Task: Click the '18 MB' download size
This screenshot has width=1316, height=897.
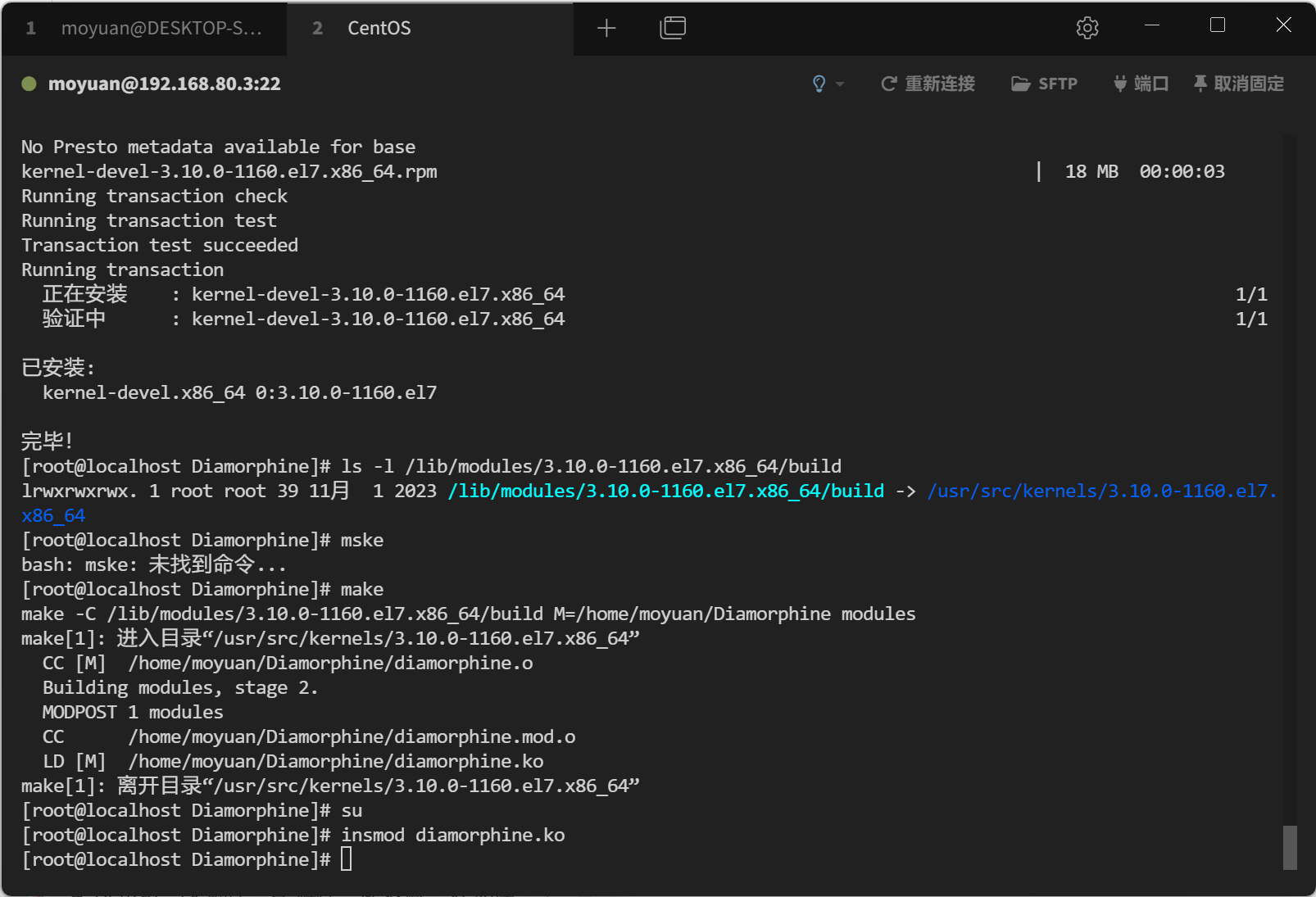Action: pyautogui.click(x=1091, y=171)
